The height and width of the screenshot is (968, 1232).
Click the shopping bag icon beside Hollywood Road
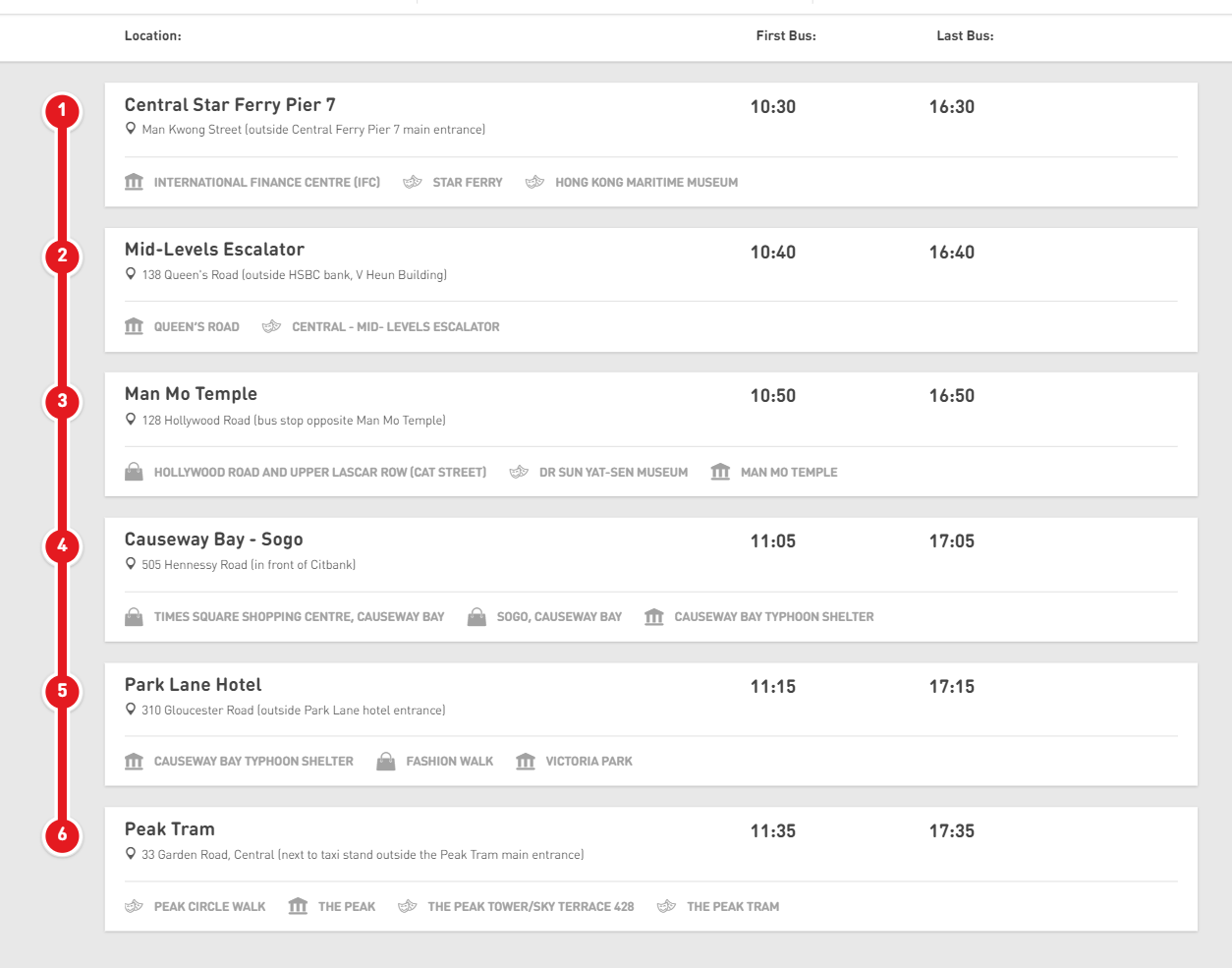pos(135,472)
